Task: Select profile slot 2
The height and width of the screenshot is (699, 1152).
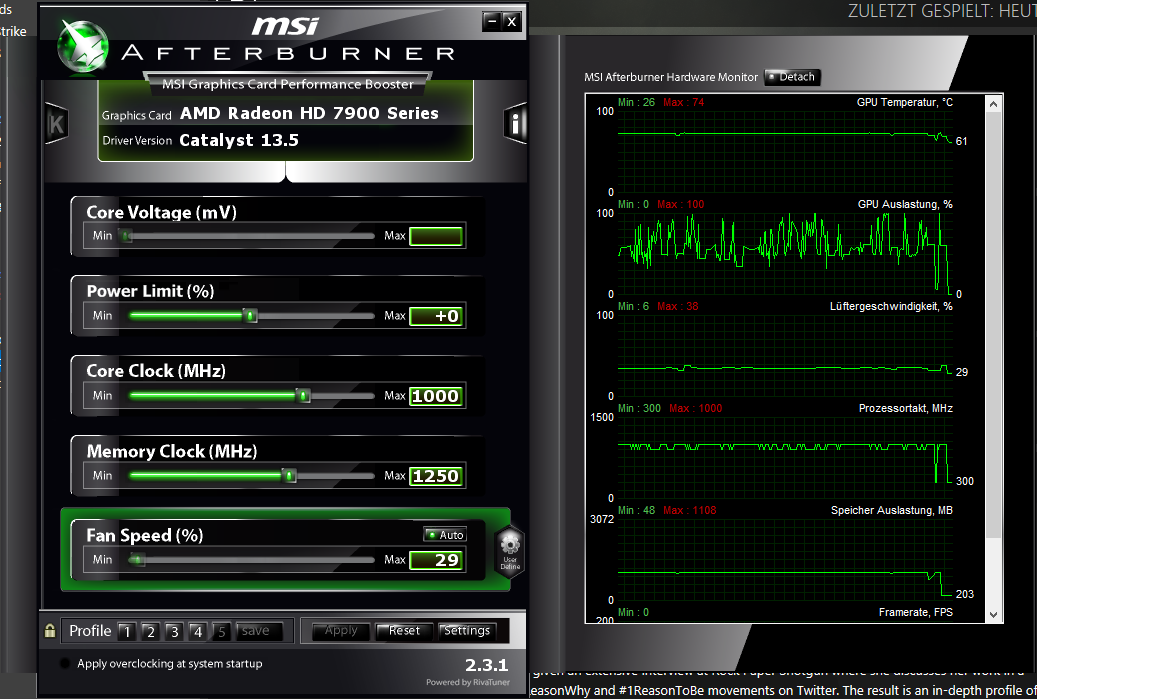Action: pyautogui.click(x=150, y=631)
